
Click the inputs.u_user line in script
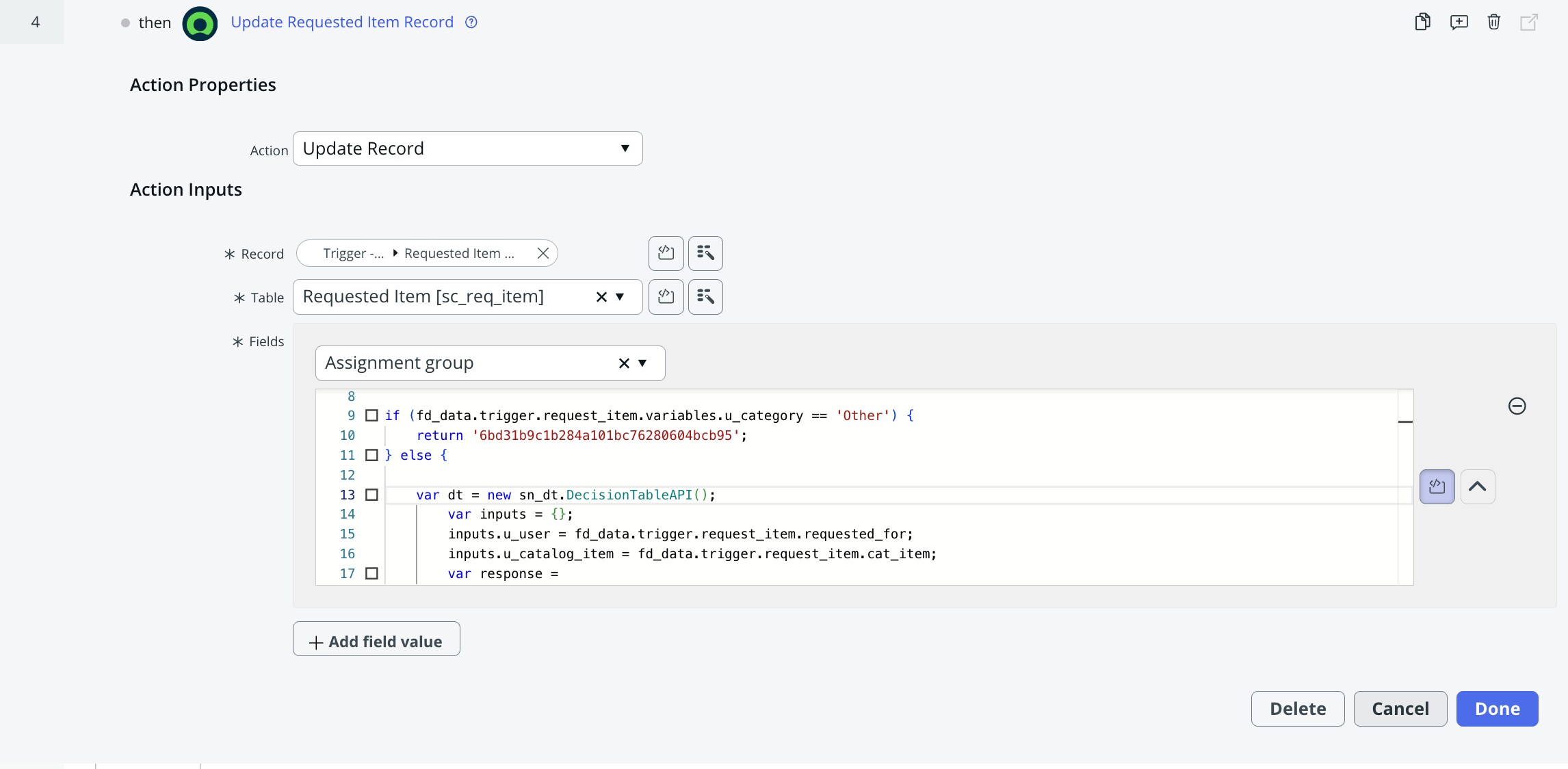pyautogui.click(x=681, y=534)
